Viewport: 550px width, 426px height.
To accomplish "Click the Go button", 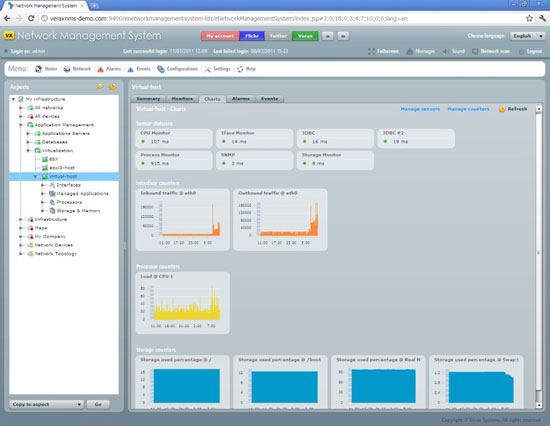I will (x=98, y=404).
